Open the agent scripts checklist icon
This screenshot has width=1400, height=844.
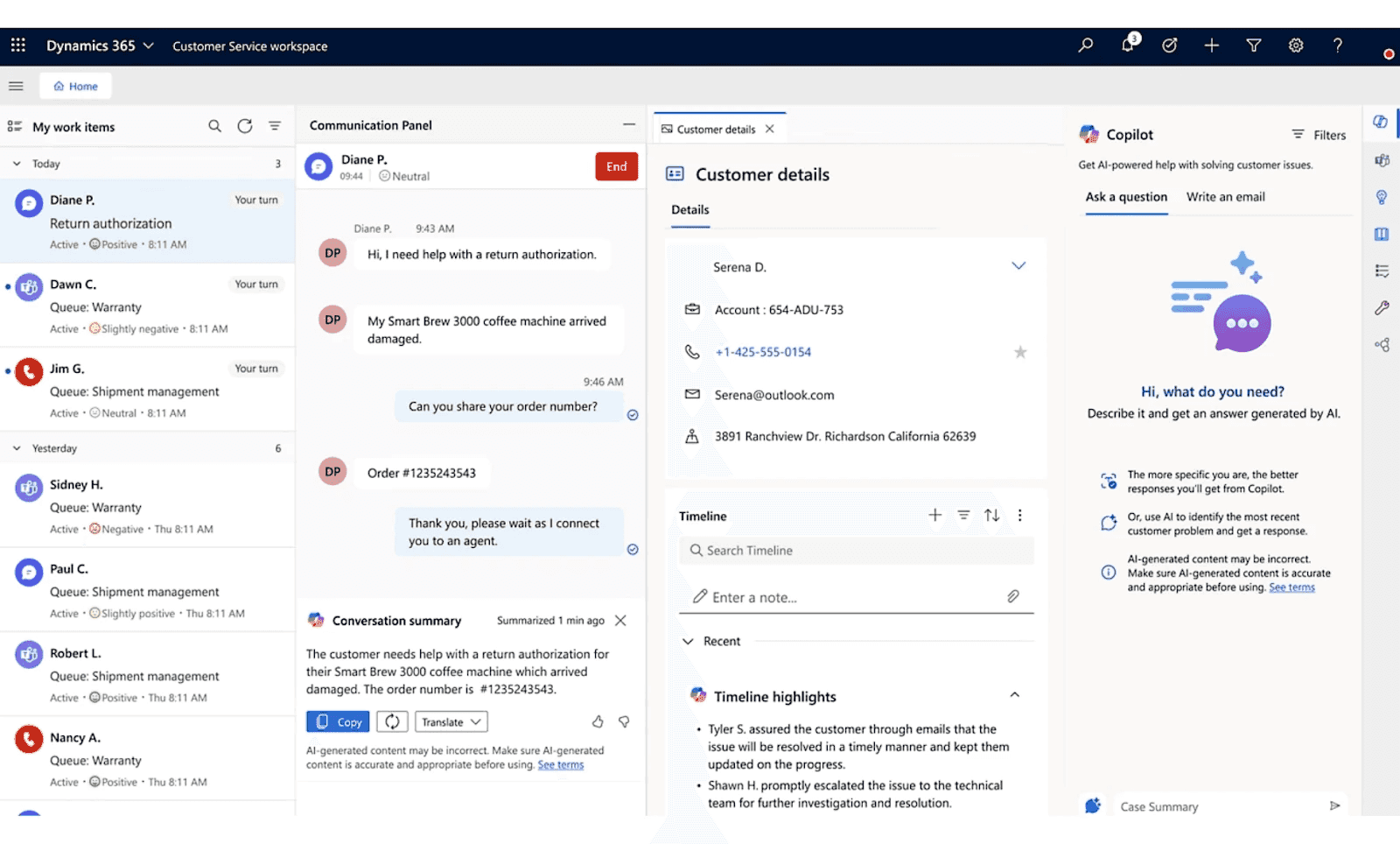(x=1381, y=271)
